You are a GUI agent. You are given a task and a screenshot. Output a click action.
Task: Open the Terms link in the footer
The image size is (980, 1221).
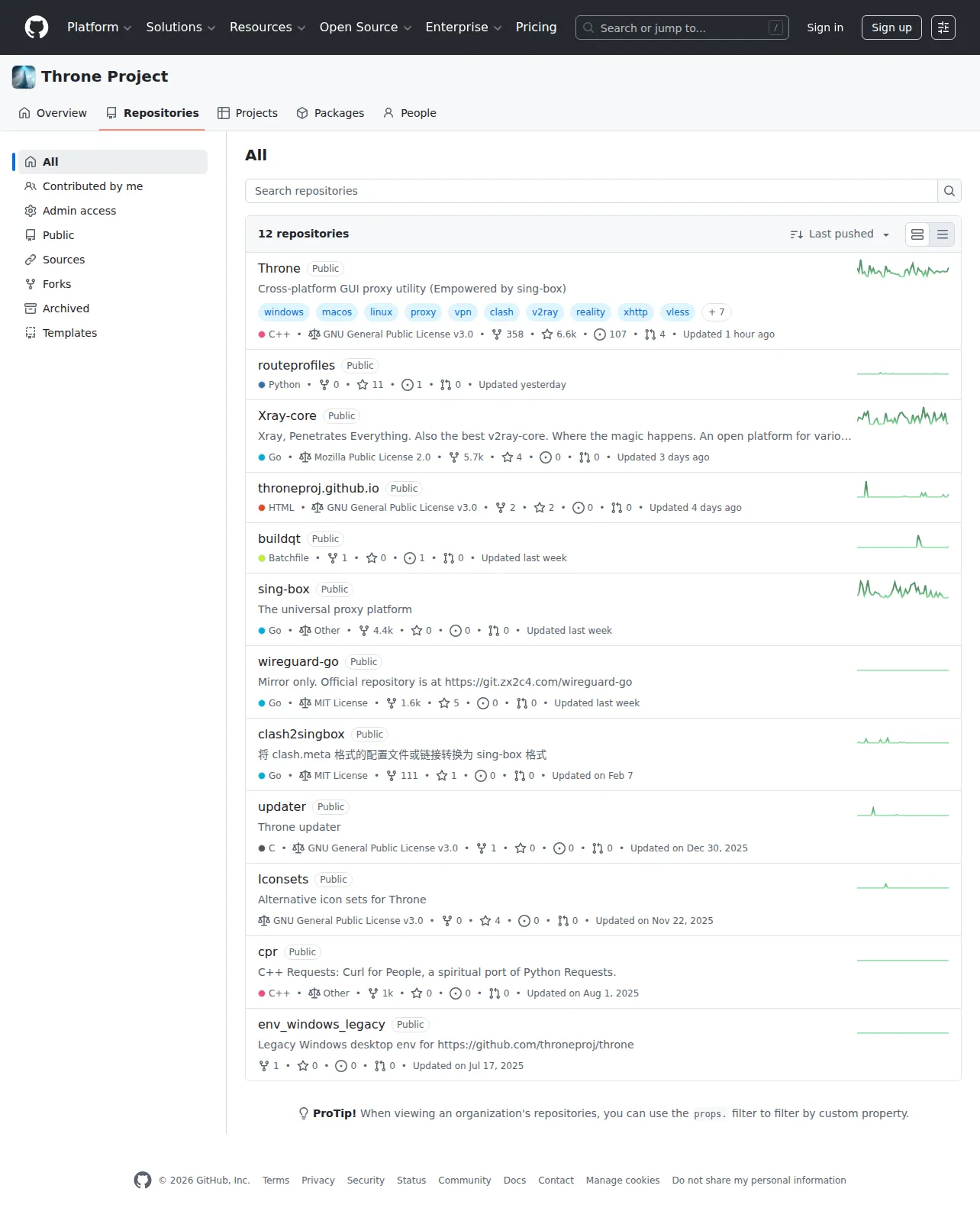tap(276, 1181)
